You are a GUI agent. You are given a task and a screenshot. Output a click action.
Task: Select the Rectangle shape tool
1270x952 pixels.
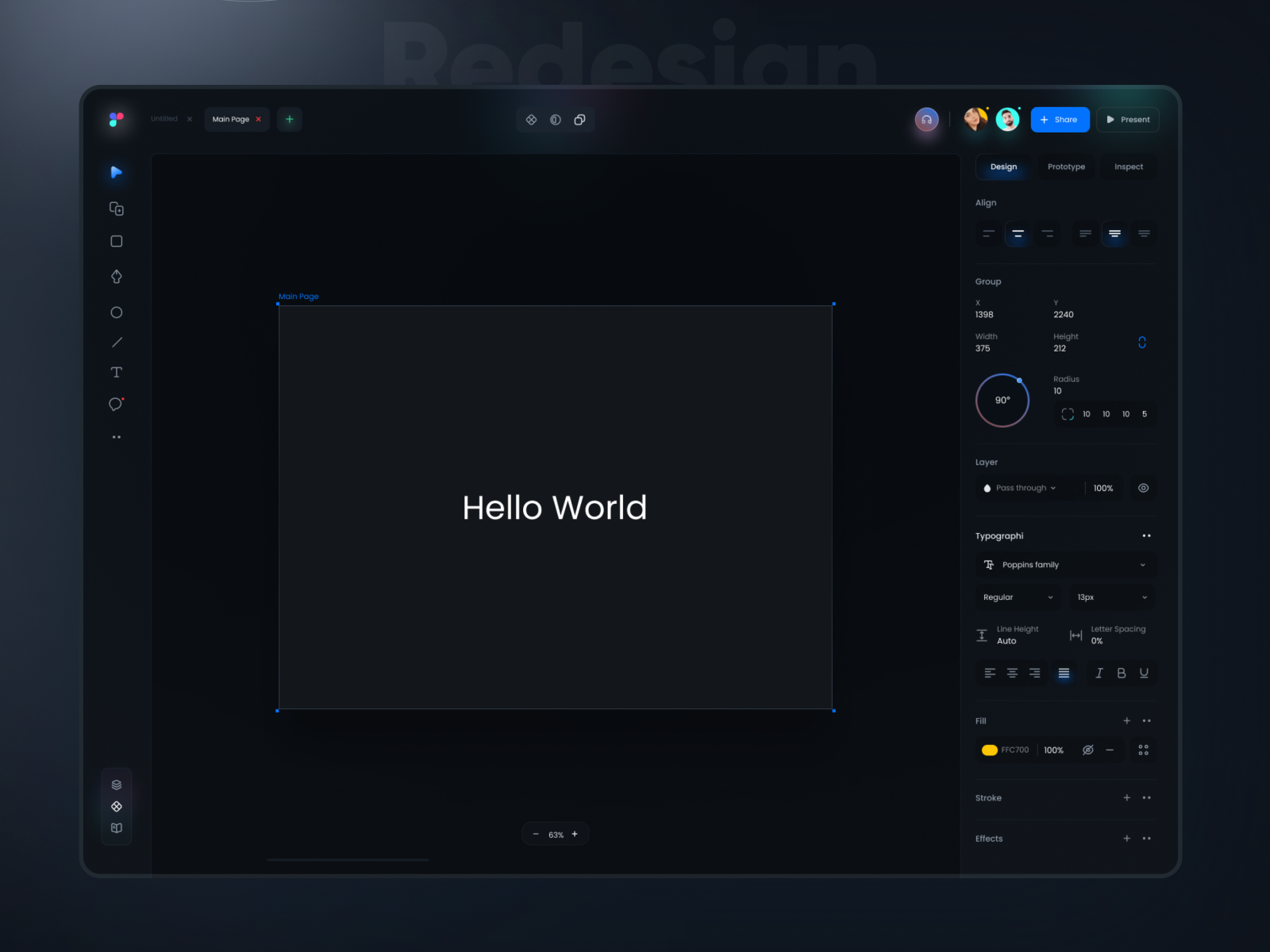116,240
